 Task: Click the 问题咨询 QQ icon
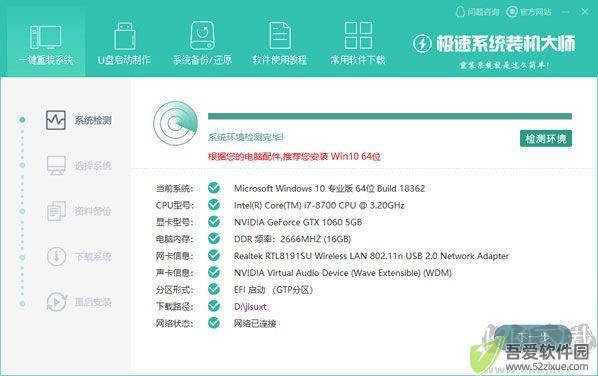460,12
